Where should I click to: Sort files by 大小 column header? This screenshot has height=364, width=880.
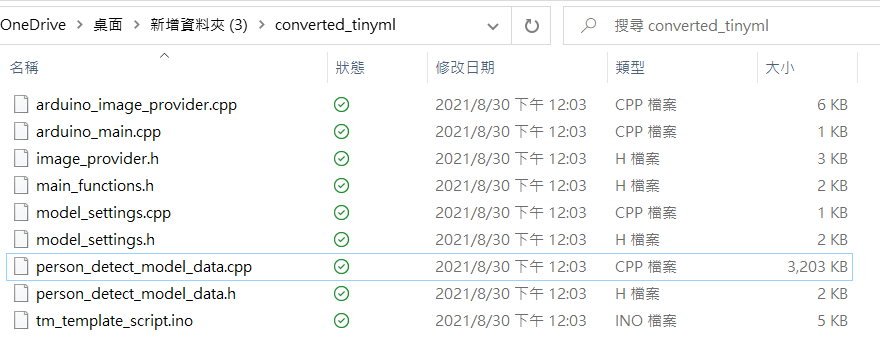click(780, 68)
